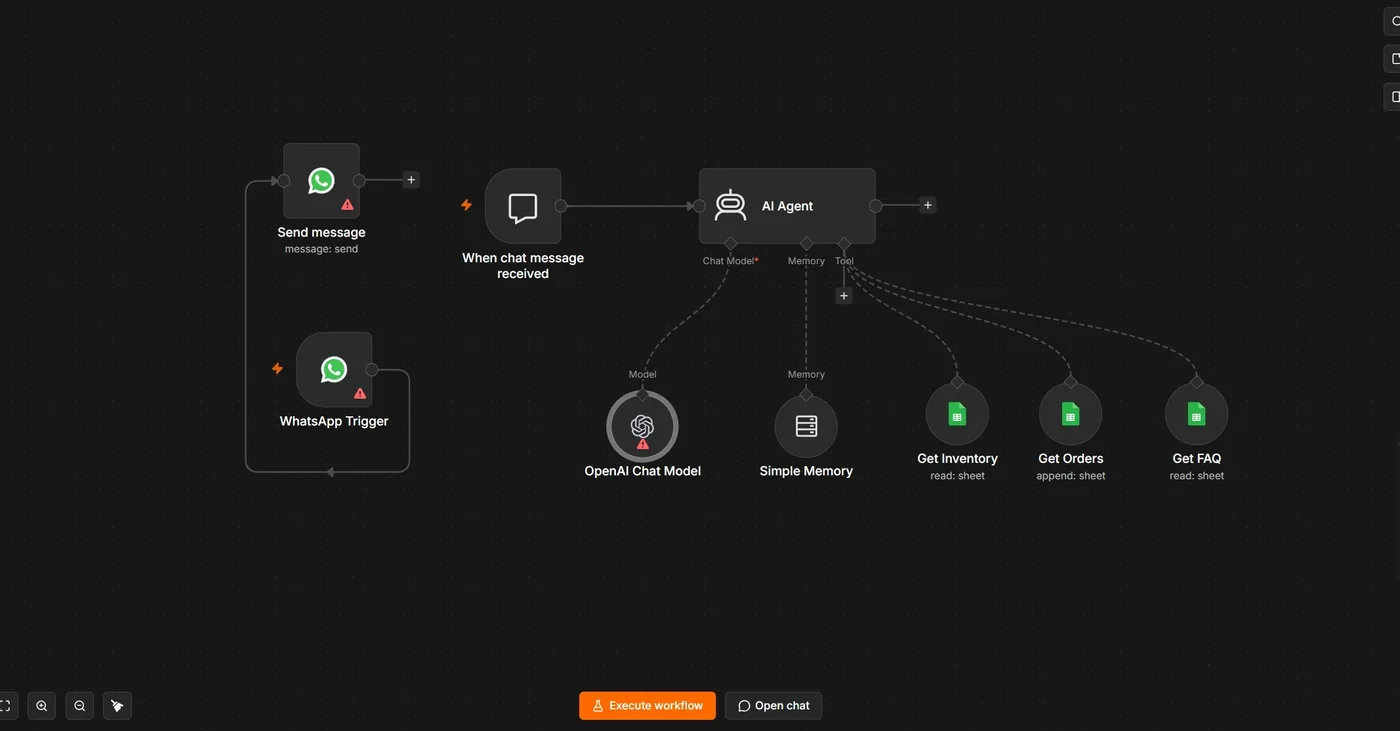The image size is (1400, 731).
Task: Click the warning triangle on WhatsApp Trigger node
Action: 360,393
